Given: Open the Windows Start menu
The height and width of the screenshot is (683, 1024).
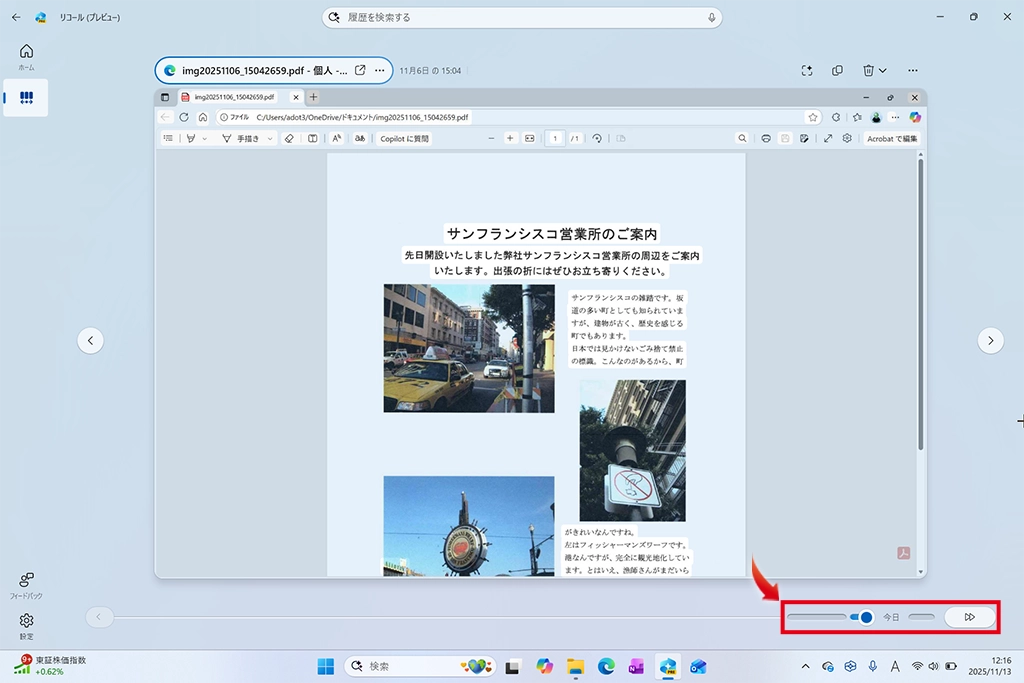Looking at the screenshot, I should click(326, 666).
